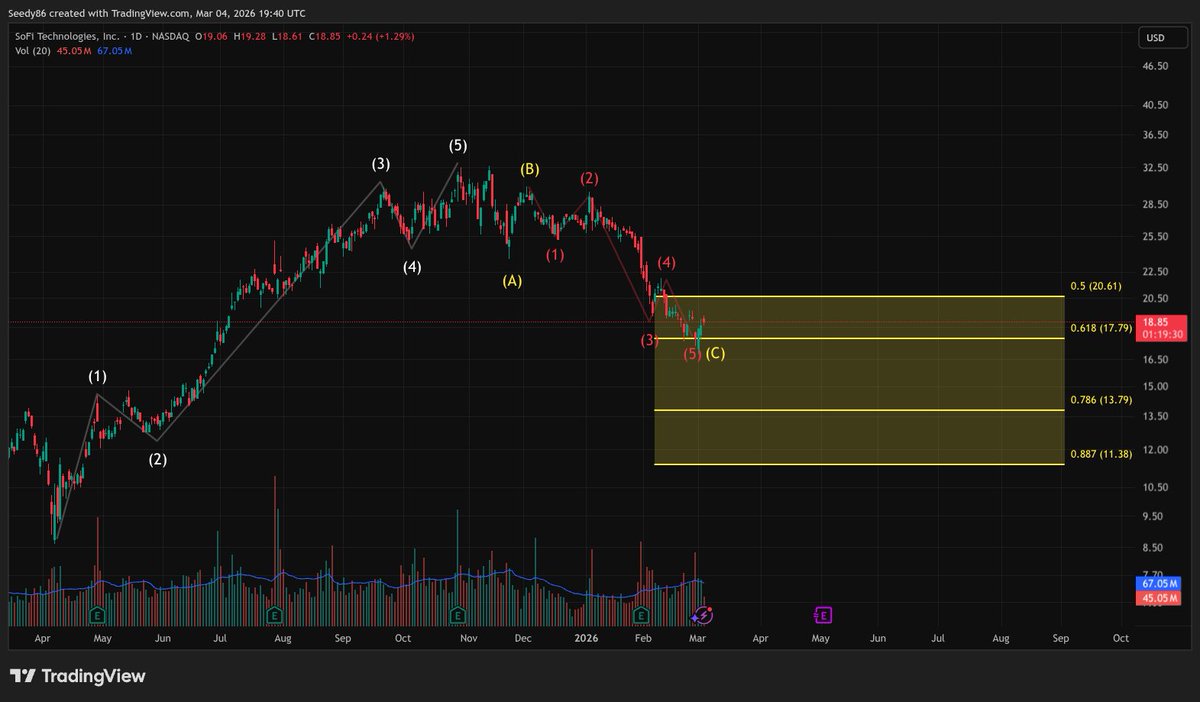
Task: Select the red wave label (1)
Action: (555, 255)
